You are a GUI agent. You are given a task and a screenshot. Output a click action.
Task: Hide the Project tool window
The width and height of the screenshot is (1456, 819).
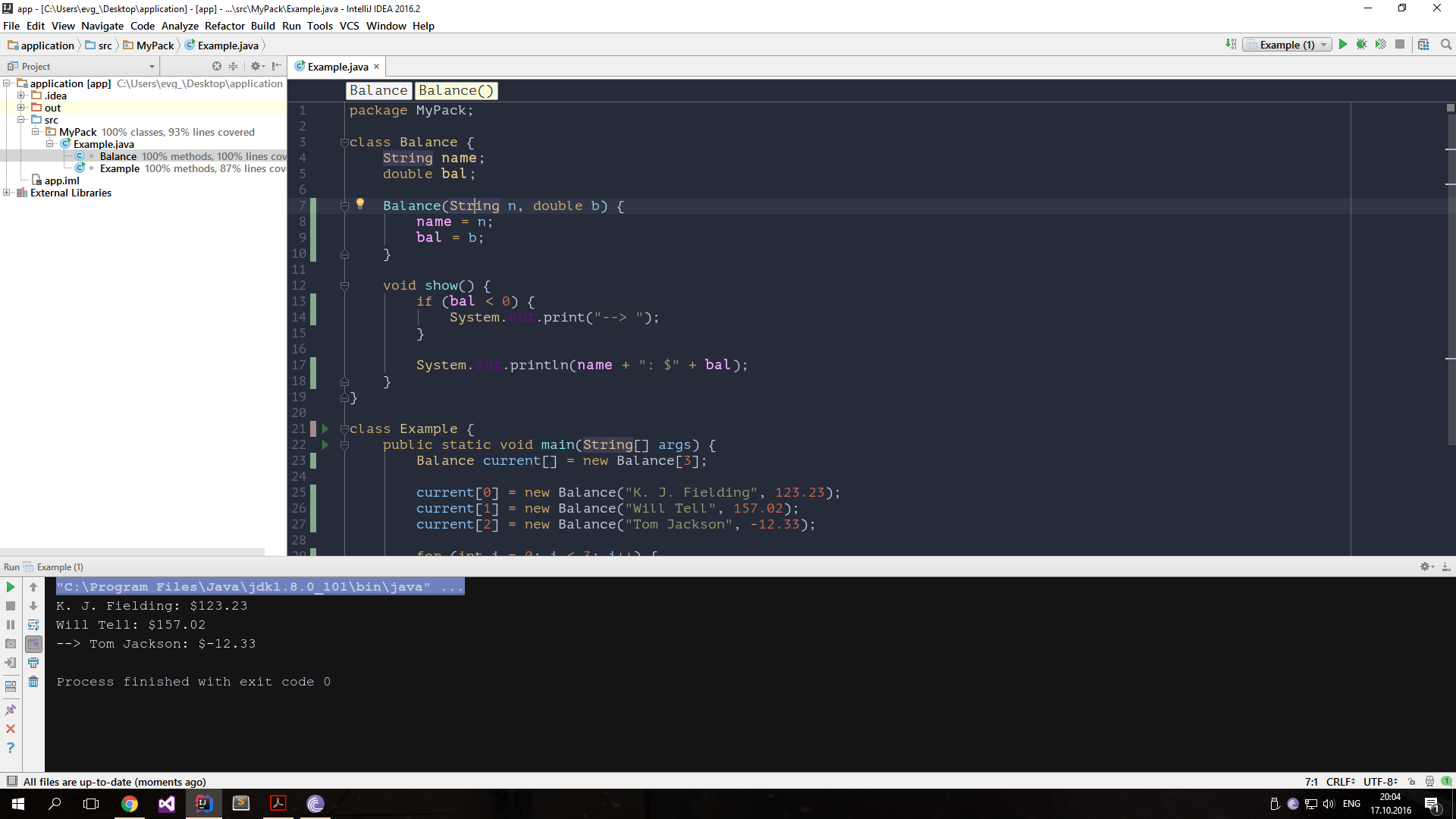coord(277,67)
